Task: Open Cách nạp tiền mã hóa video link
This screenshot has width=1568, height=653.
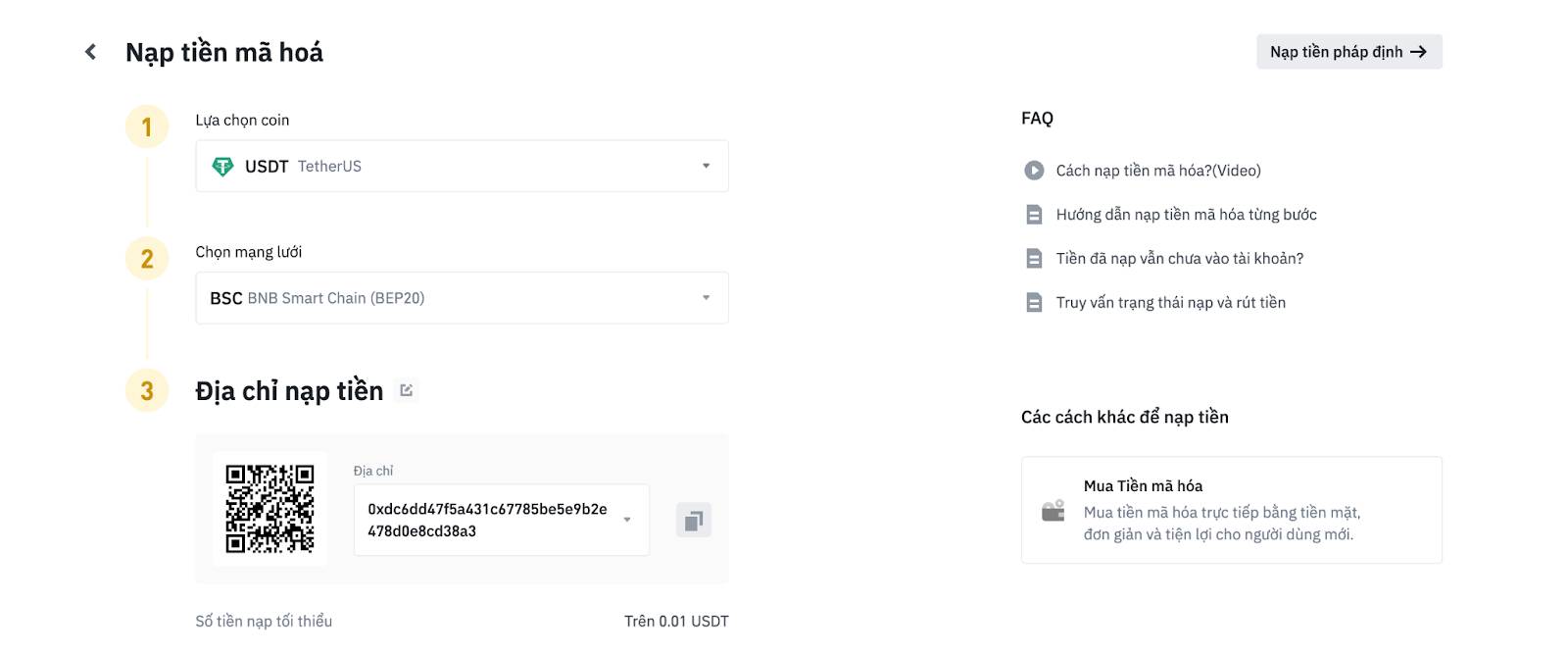Action: point(1158,171)
